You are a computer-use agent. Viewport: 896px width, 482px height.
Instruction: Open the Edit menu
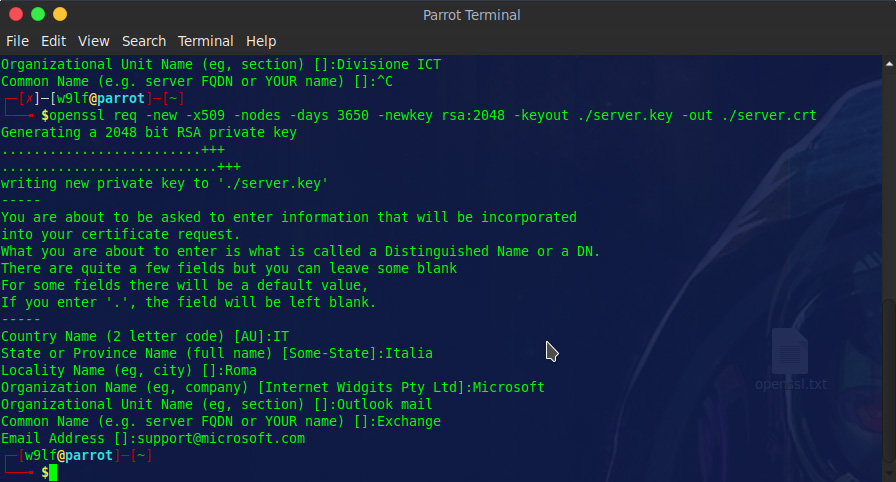coord(53,41)
